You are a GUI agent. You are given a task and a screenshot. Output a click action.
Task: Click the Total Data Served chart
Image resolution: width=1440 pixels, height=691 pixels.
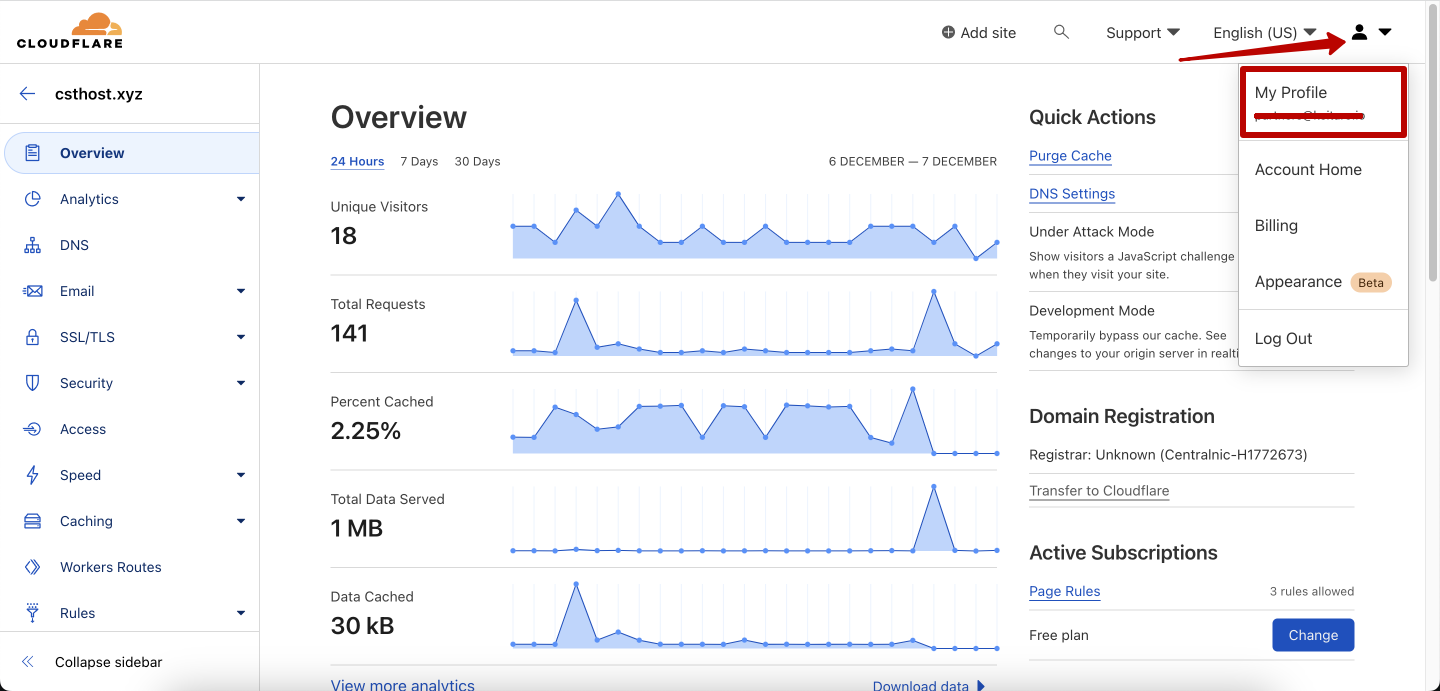(x=755, y=518)
